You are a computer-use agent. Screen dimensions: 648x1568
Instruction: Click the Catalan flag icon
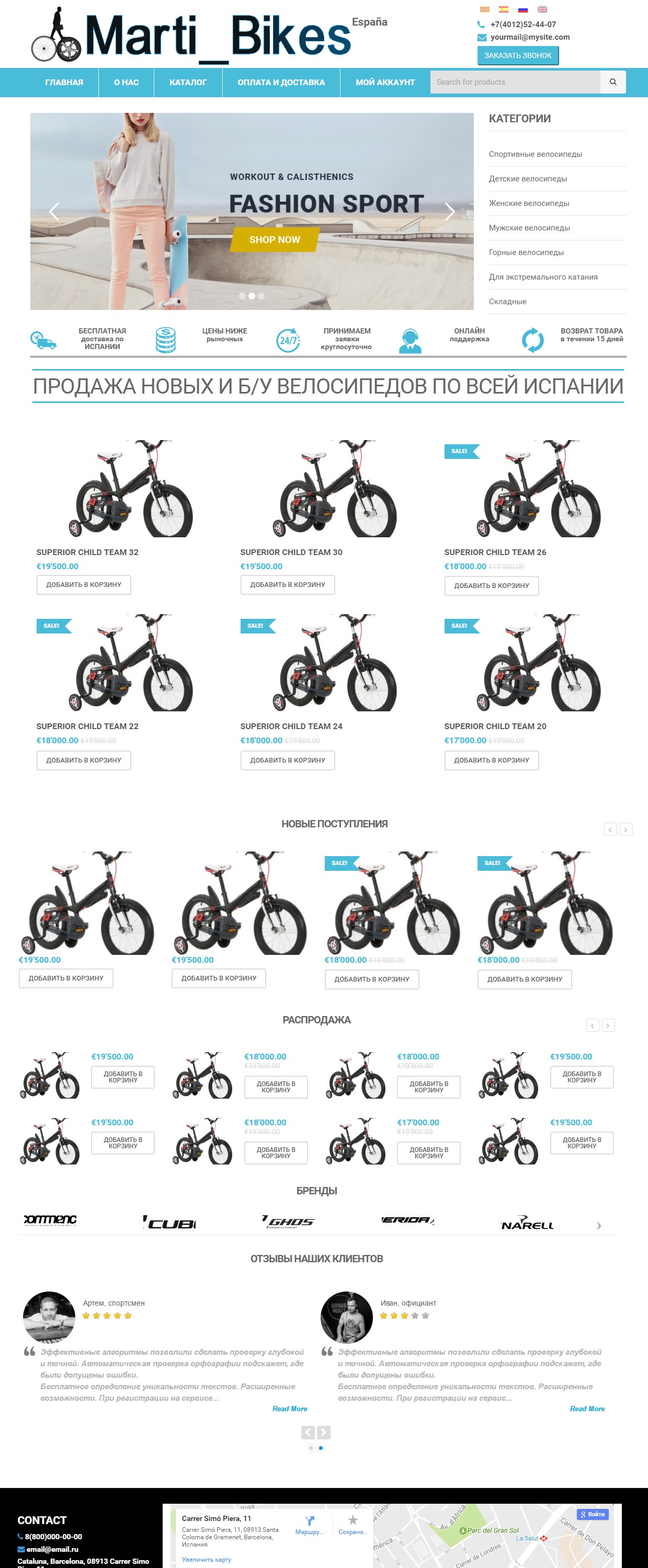[484, 9]
